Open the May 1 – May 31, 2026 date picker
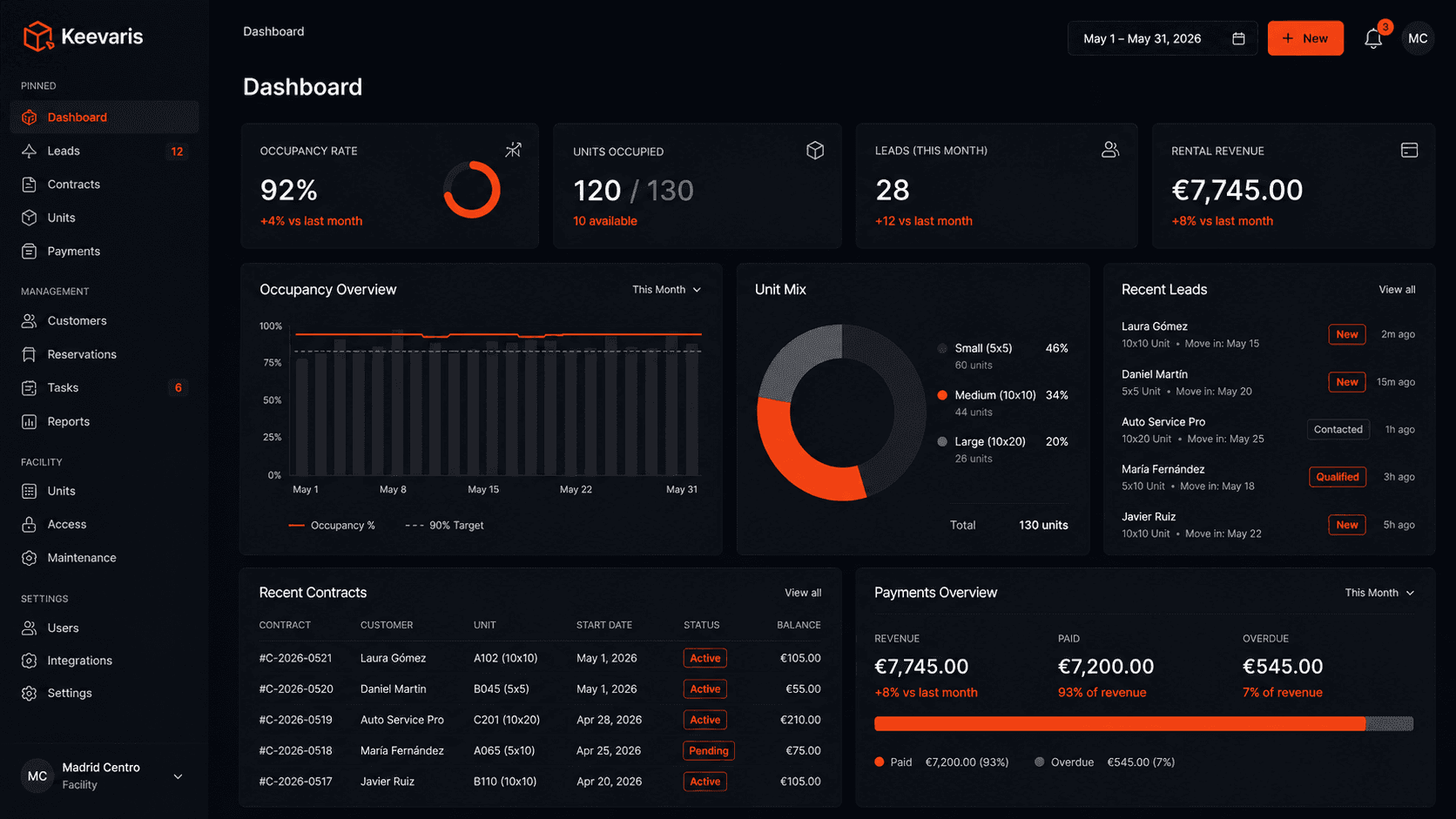This screenshot has height=819, width=1456. (1163, 38)
